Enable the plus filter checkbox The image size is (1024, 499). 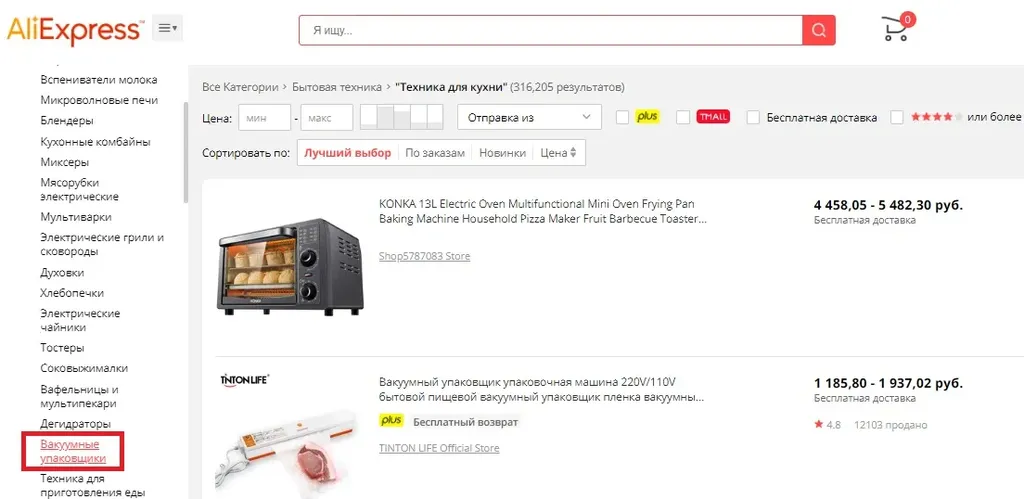tap(623, 118)
